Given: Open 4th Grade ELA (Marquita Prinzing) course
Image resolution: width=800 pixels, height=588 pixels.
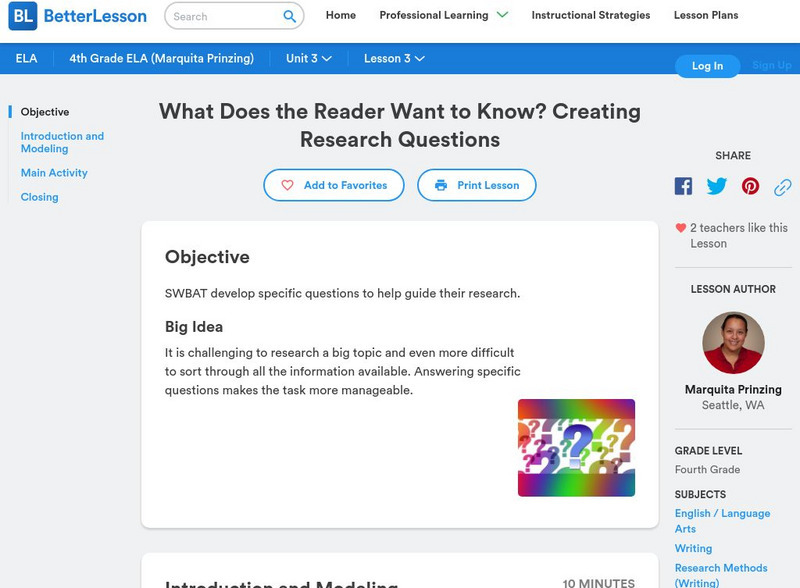Looking at the screenshot, I should click(x=161, y=59).
